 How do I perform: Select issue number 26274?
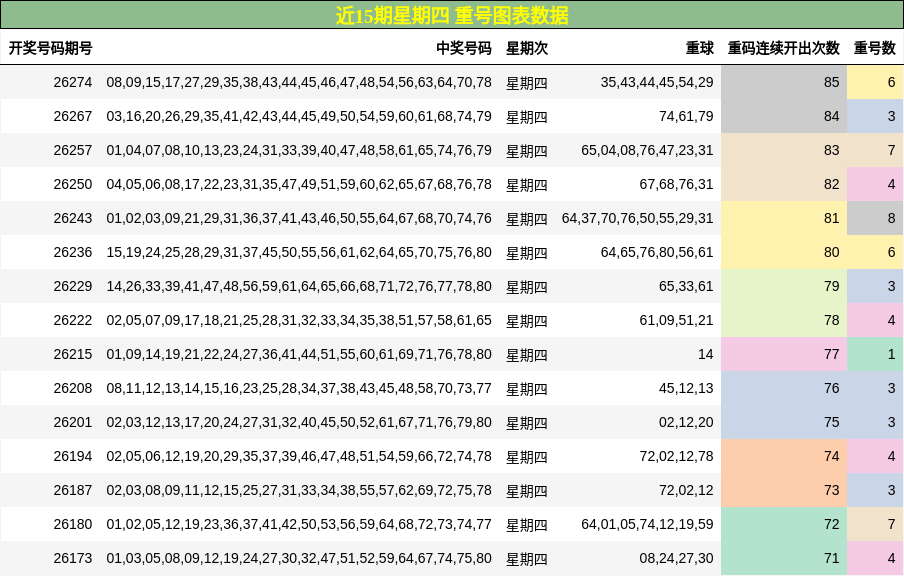tap(73, 82)
